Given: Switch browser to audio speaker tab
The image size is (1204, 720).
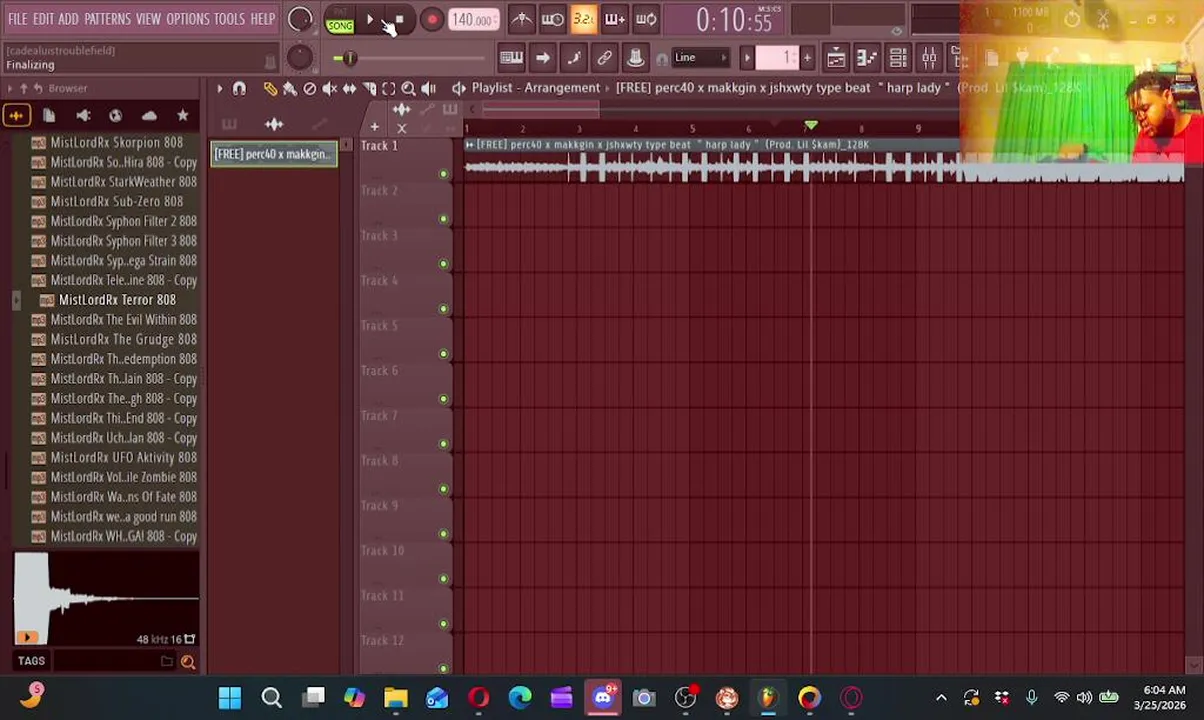Looking at the screenshot, I should pyautogui.click(x=83, y=116).
